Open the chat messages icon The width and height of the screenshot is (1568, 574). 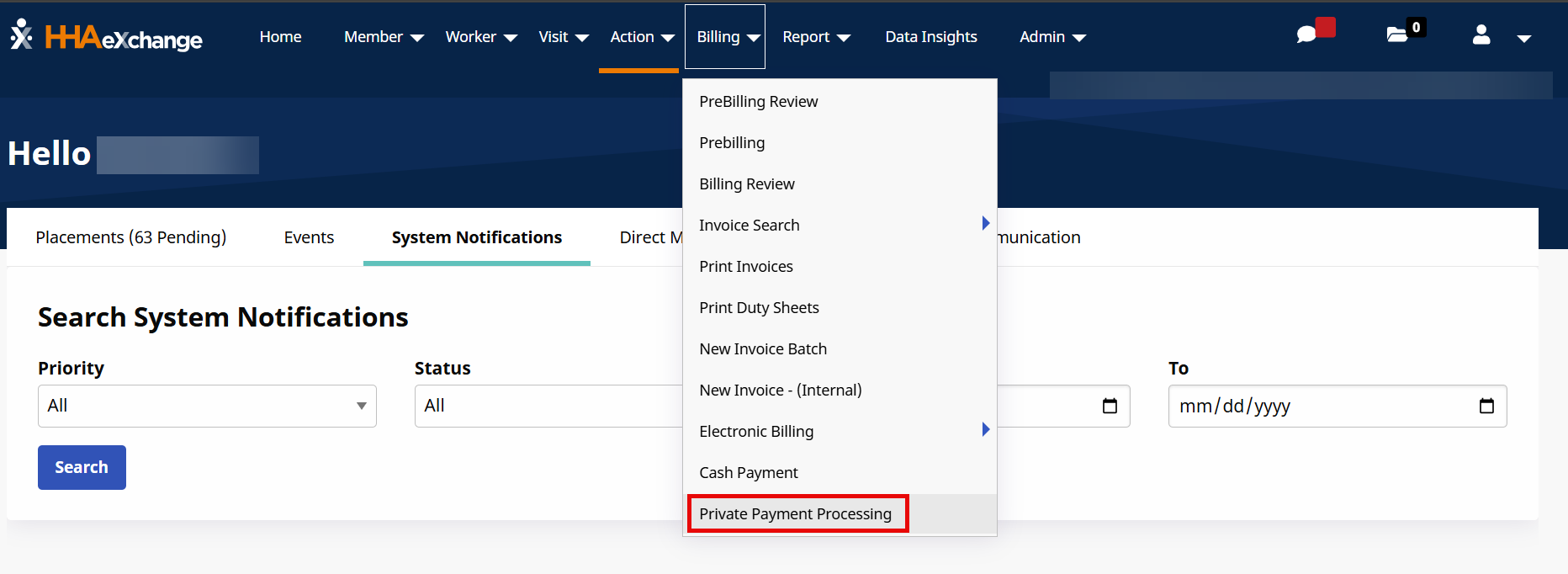(1306, 35)
